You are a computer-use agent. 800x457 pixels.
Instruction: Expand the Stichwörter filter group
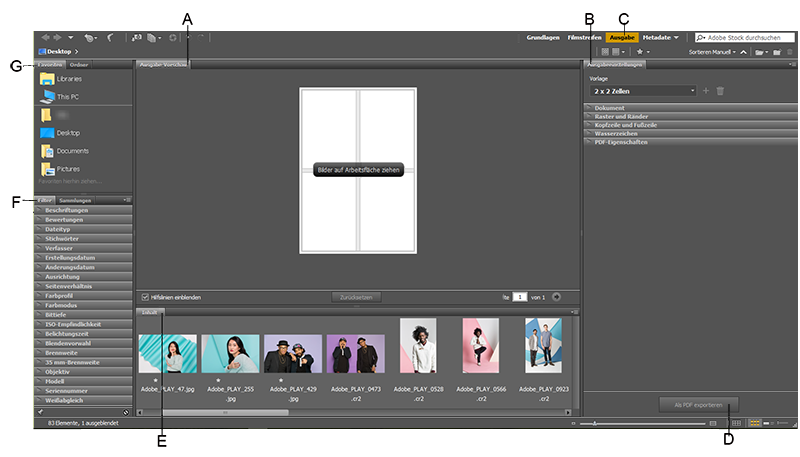[x=62, y=238]
